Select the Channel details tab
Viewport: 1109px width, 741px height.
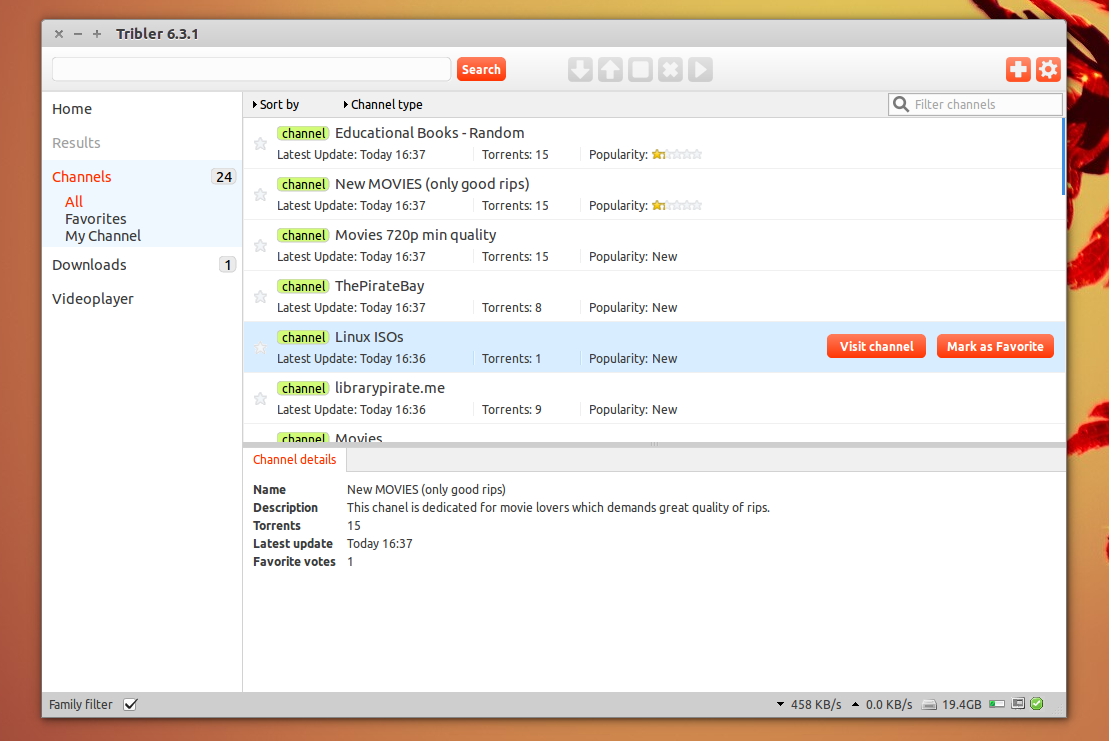(x=295, y=460)
